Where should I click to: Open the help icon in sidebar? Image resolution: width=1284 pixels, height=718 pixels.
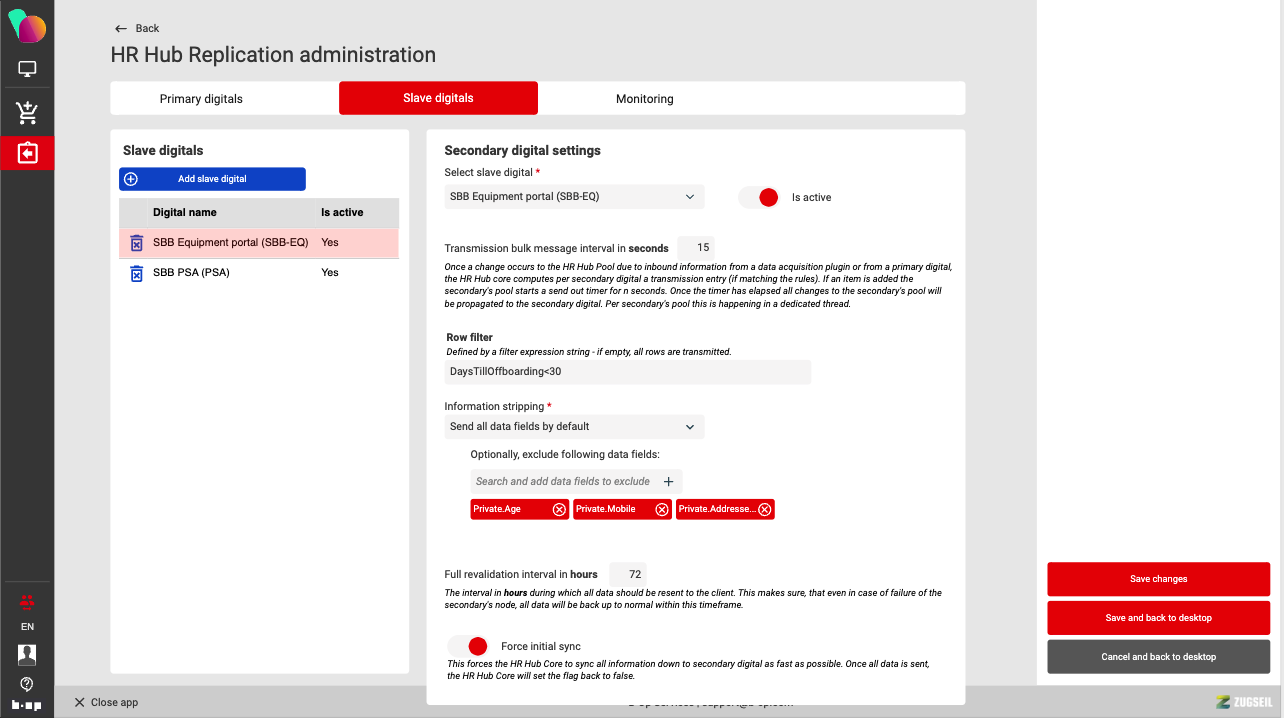(27, 684)
